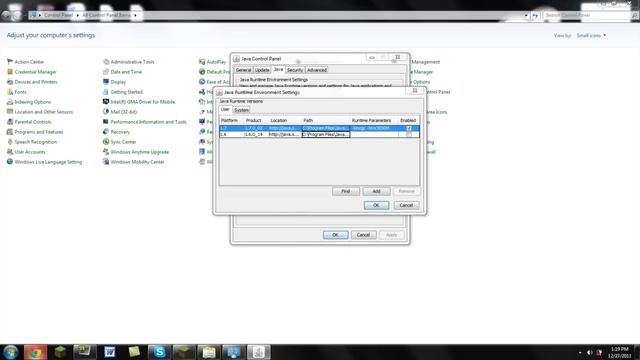Open the Windows Mobility Center icon
The height and width of the screenshot is (360, 640).
coord(106,162)
